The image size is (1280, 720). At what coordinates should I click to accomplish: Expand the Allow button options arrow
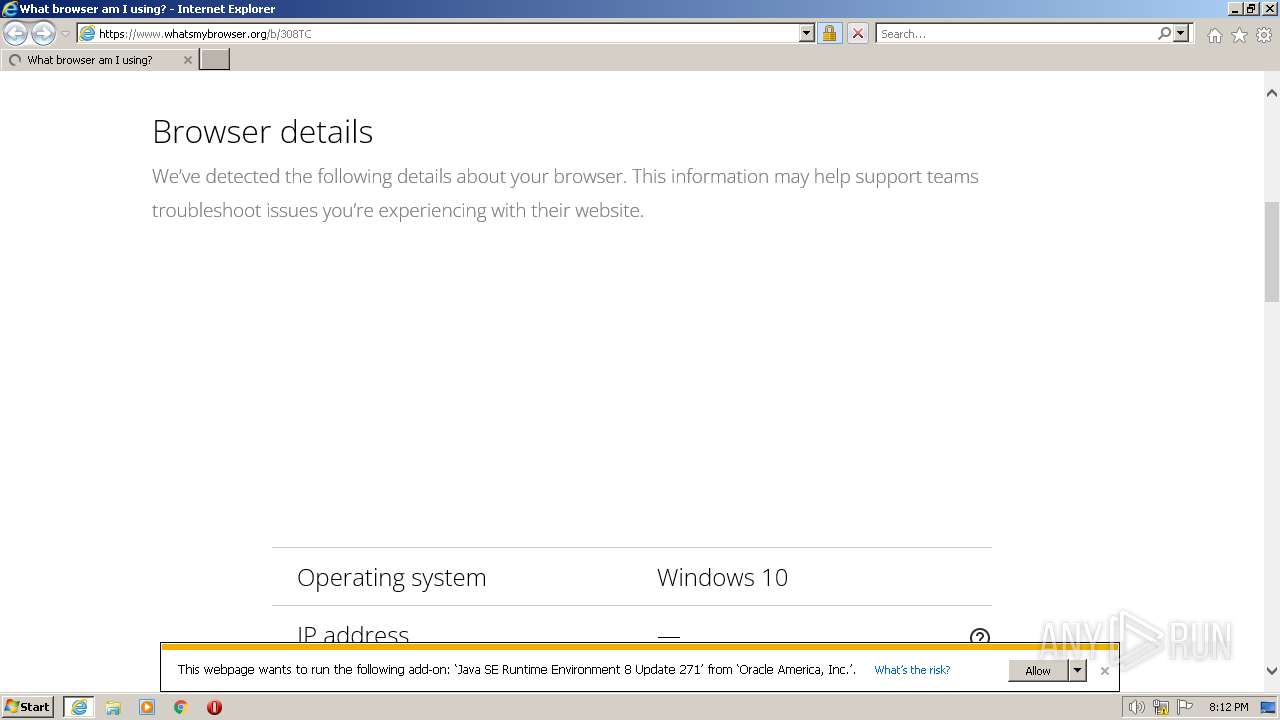click(x=1077, y=671)
